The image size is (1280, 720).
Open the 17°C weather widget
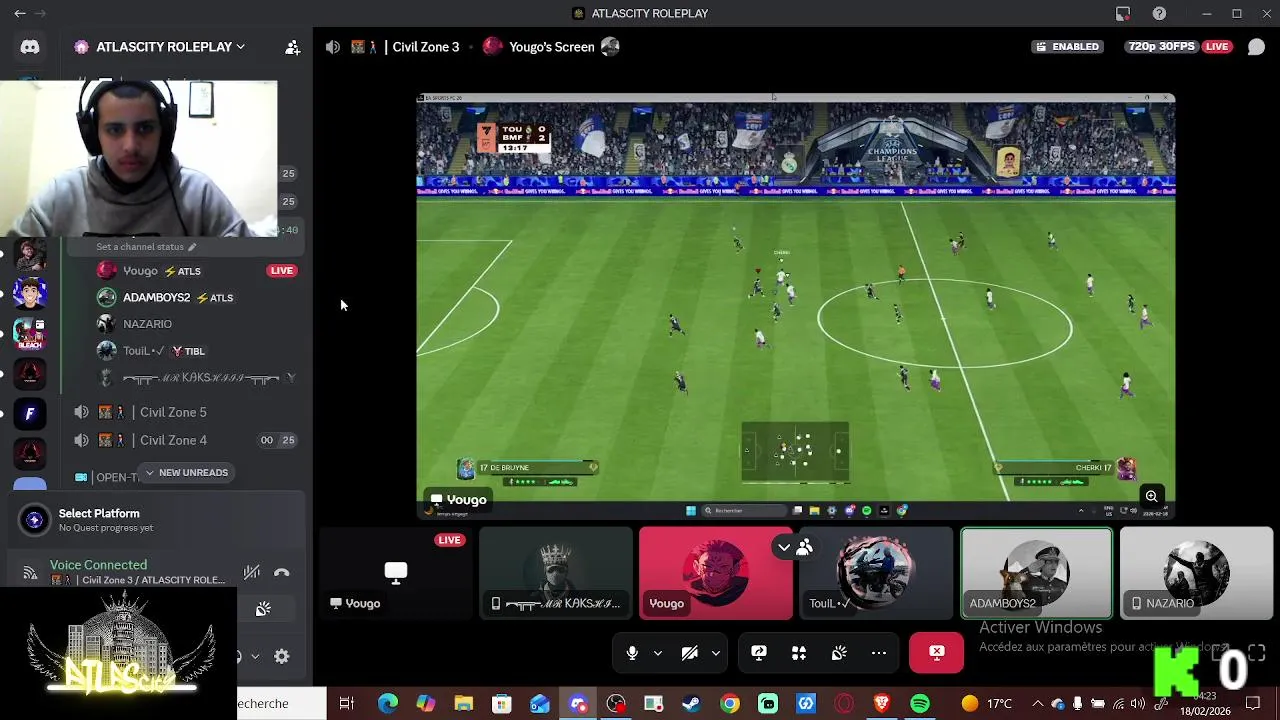pos(986,704)
